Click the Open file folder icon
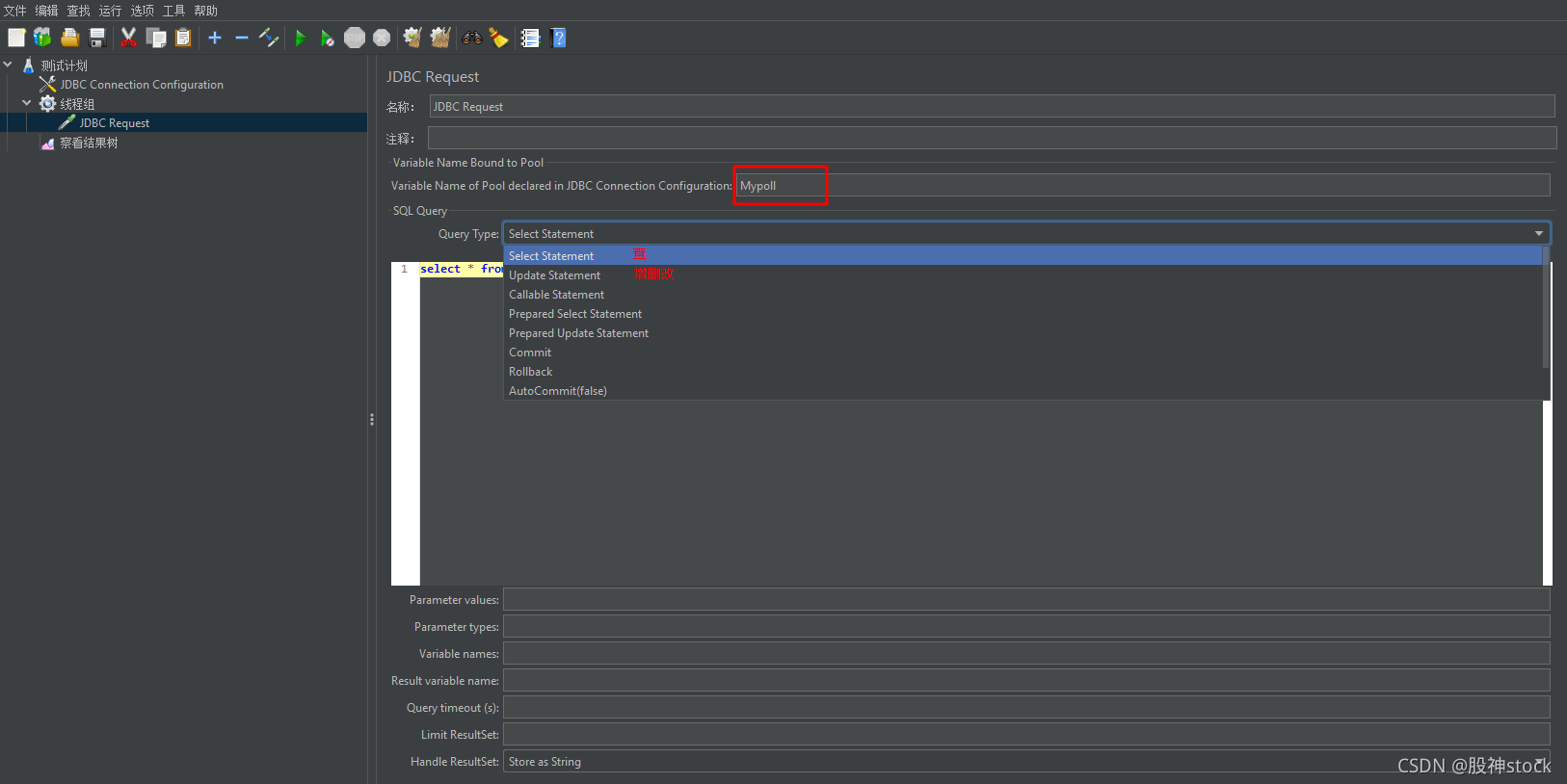Viewport: 1567px width, 784px height. point(70,38)
